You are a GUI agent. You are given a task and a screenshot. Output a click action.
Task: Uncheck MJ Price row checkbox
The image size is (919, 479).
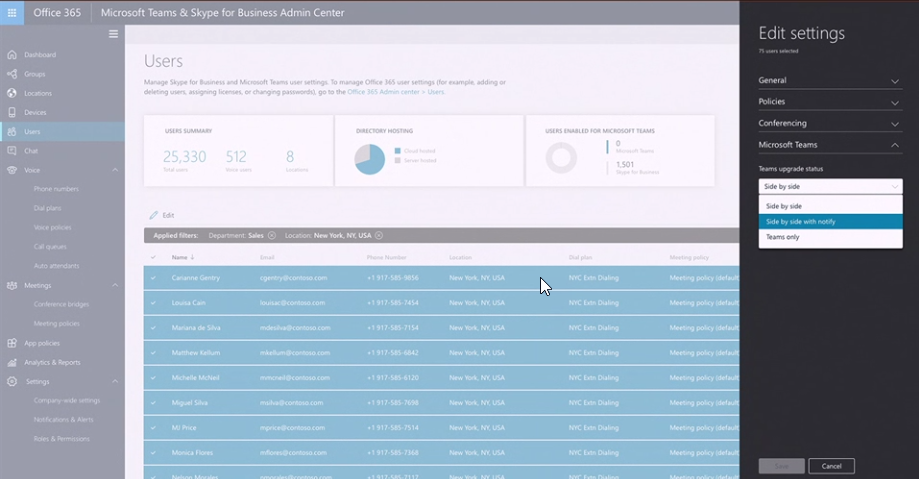tap(154, 428)
